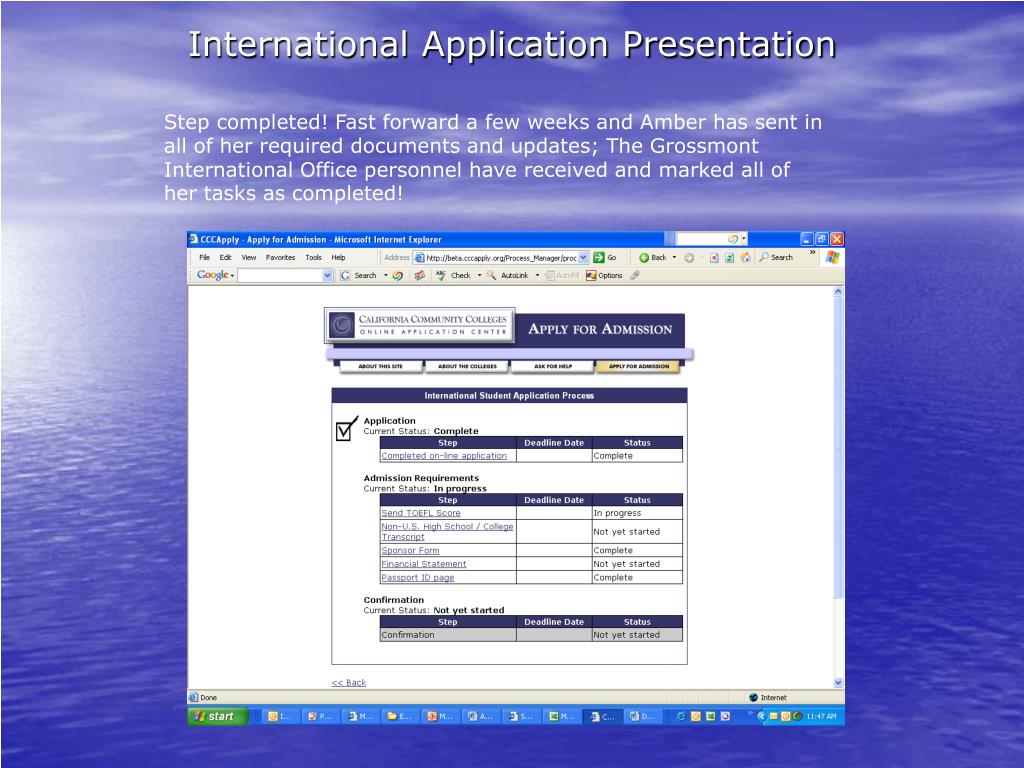This screenshot has width=1024, height=768.
Task: Click the 'Done' status bar text
Action: pyautogui.click(x=208, y=697)
